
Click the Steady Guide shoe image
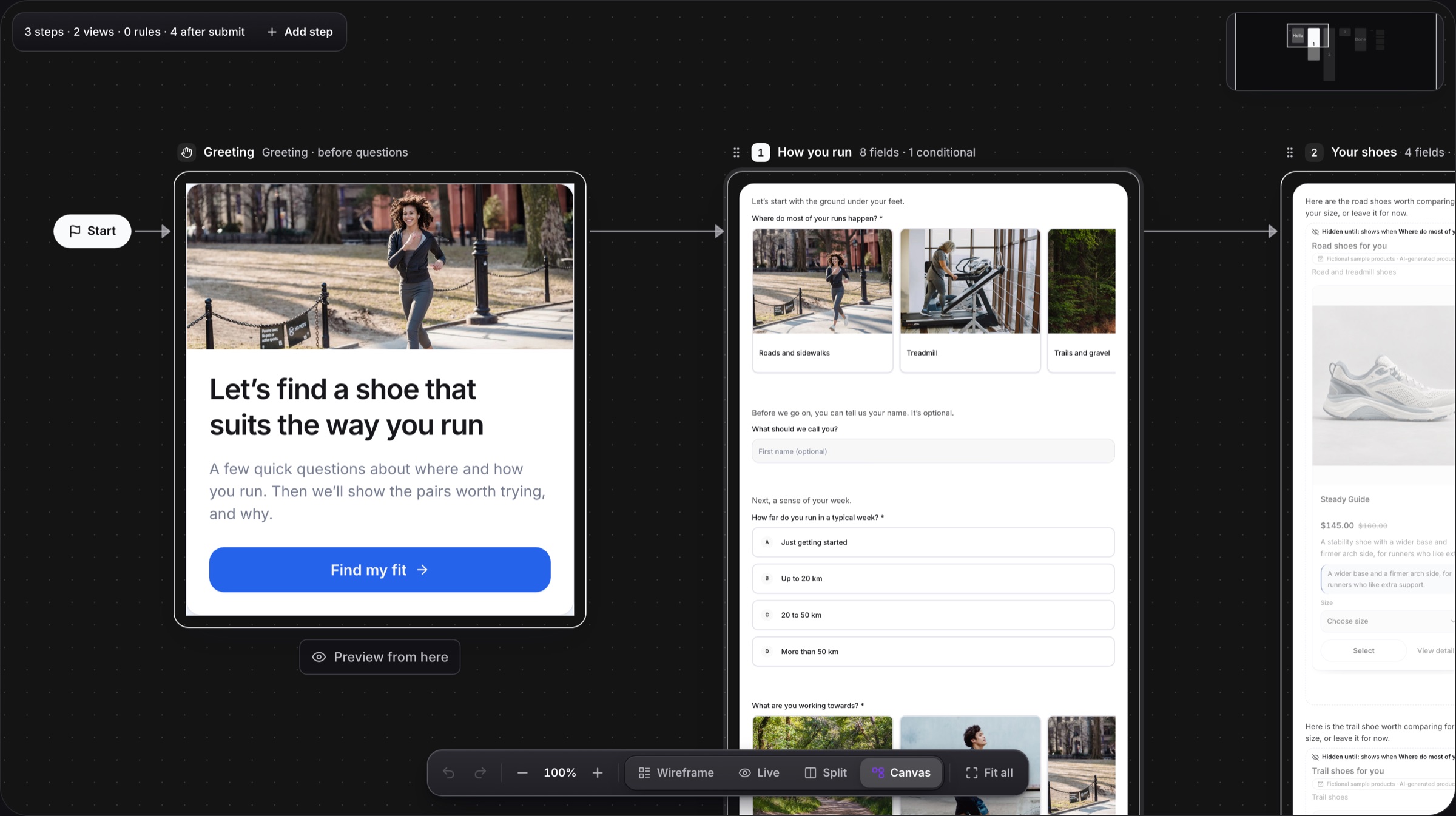point(1384,385)
